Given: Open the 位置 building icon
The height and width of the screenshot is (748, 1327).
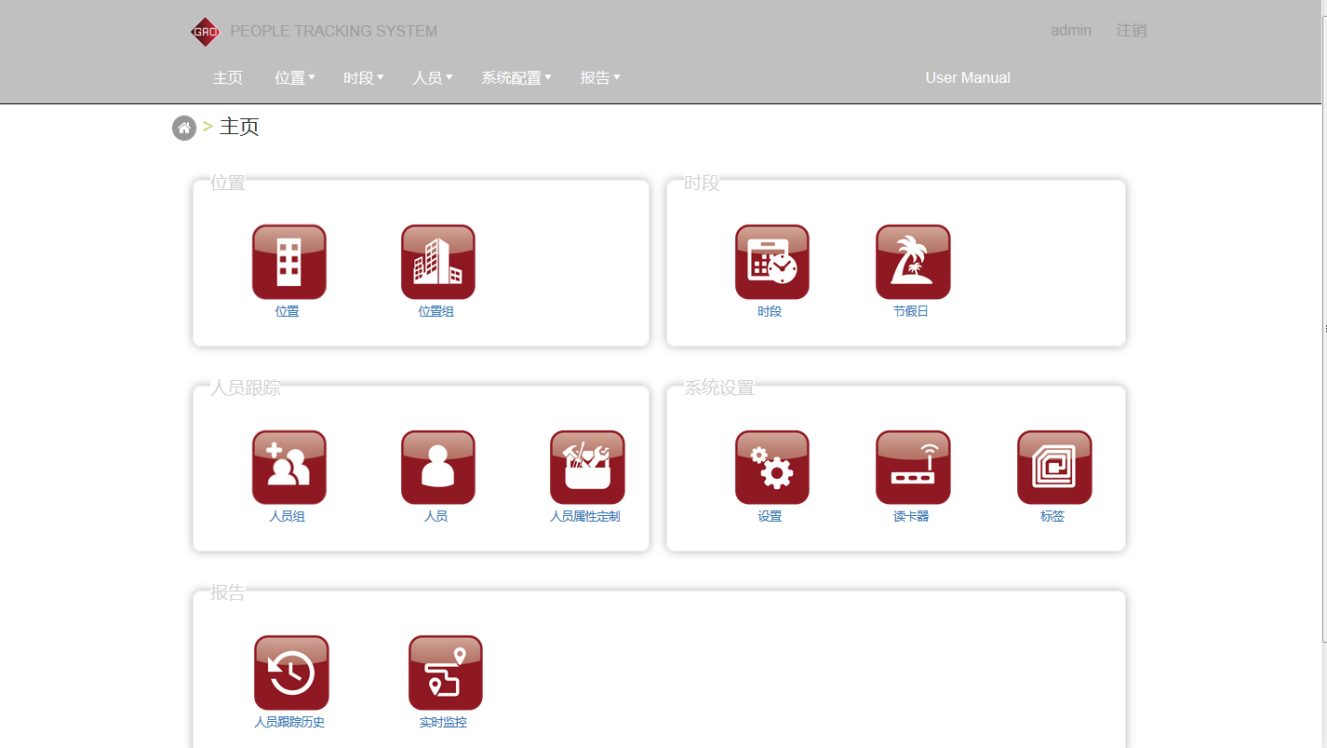Looking at the screenshot, I should 289,262.
